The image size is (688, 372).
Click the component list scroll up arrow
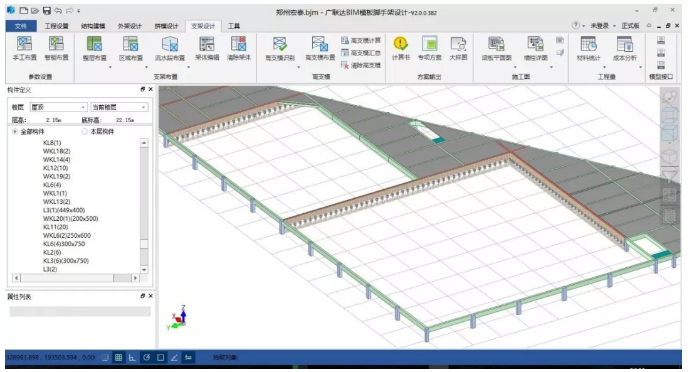pyautogui.click(x=144, y=143)
